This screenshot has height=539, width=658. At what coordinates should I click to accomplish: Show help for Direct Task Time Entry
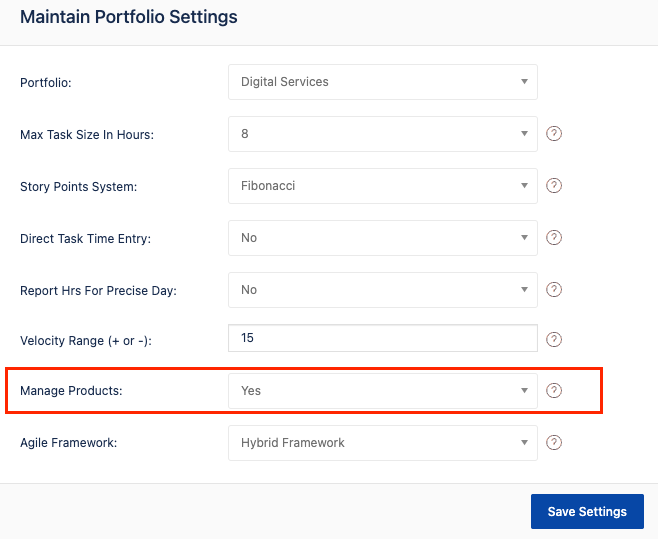pyautogui.click(x=554, y=238)
